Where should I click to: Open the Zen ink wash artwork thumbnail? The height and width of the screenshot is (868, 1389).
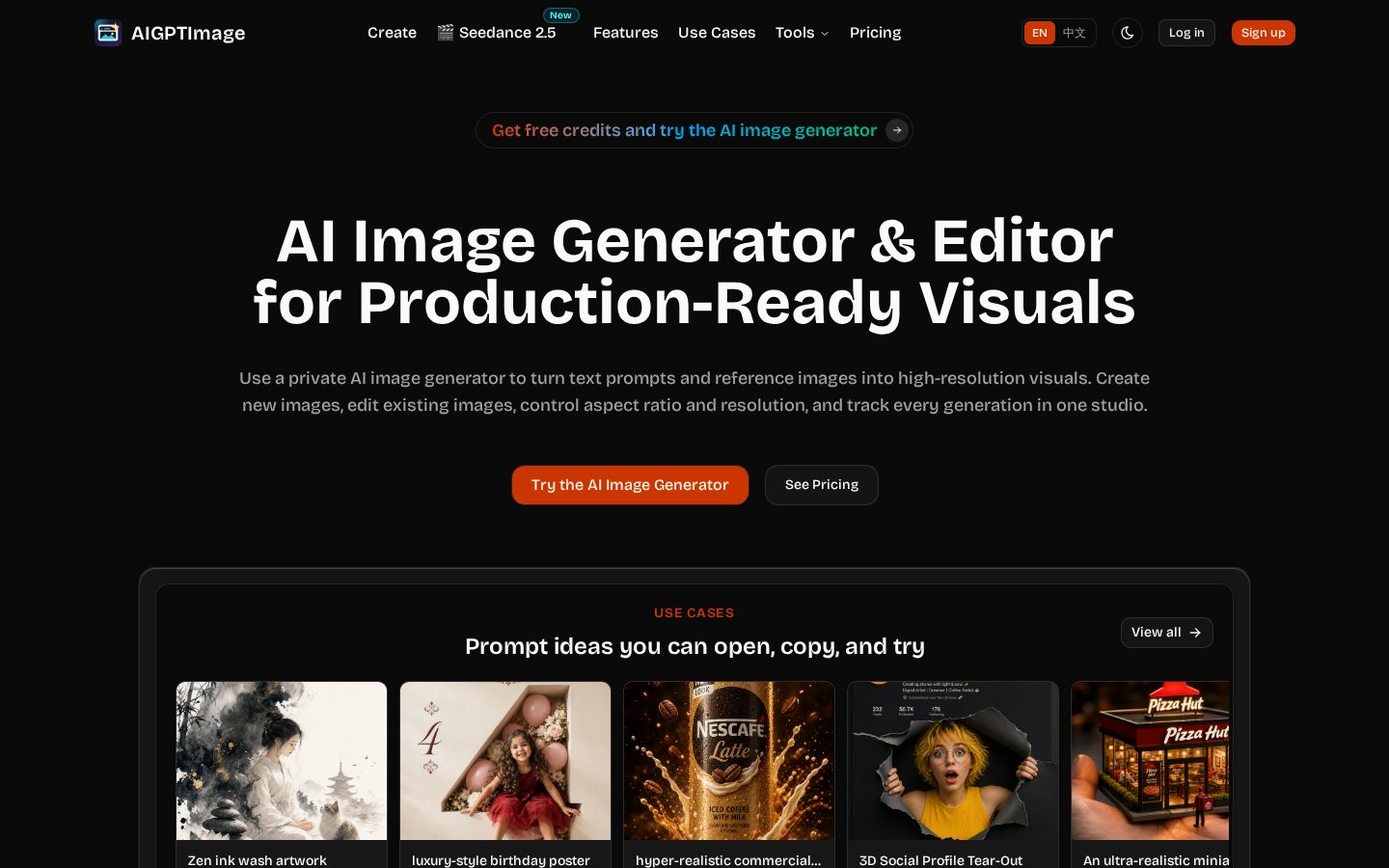(282, 761)
